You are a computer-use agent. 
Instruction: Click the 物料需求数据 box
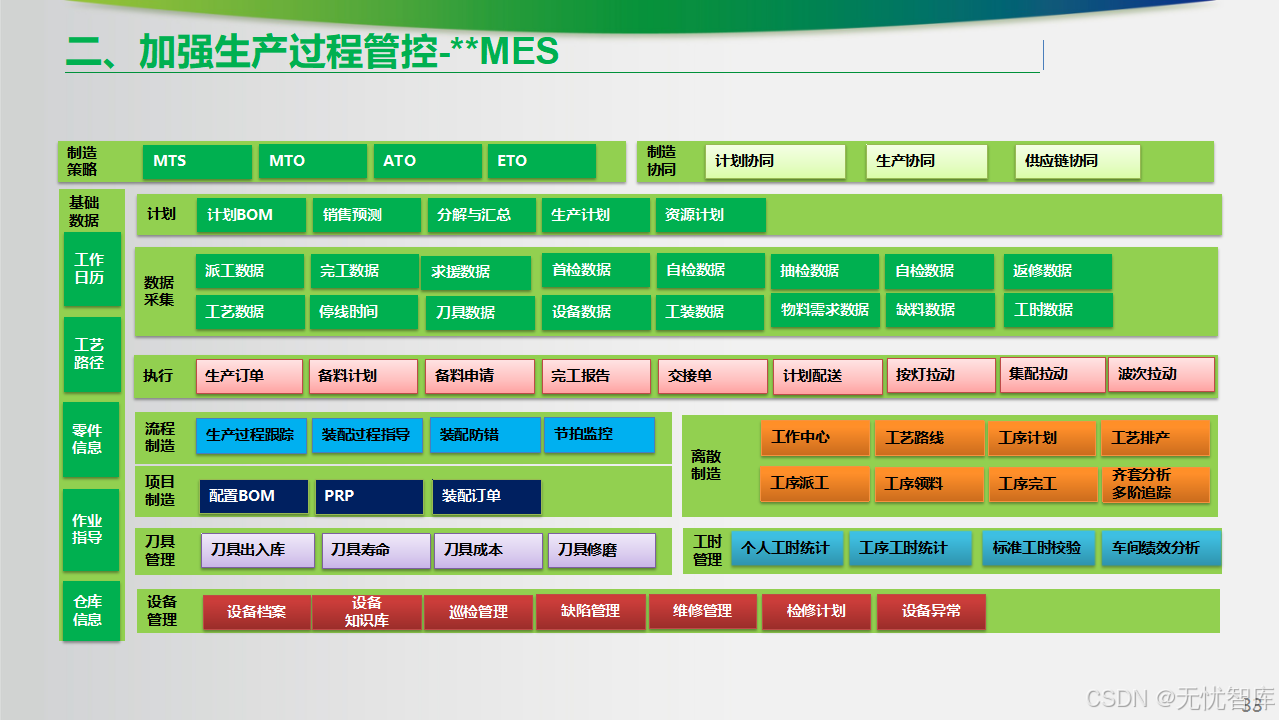(x=825, y=310)
